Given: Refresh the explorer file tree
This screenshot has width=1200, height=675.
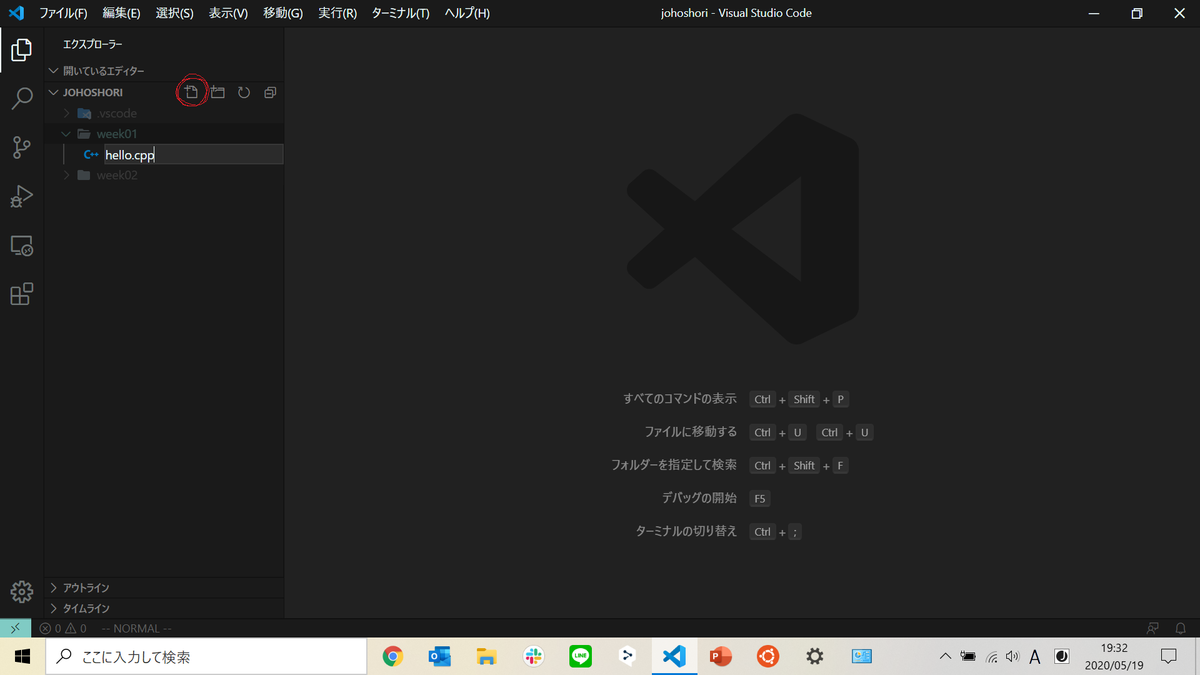Looking at the screenshot, I should tap(243, 92).
